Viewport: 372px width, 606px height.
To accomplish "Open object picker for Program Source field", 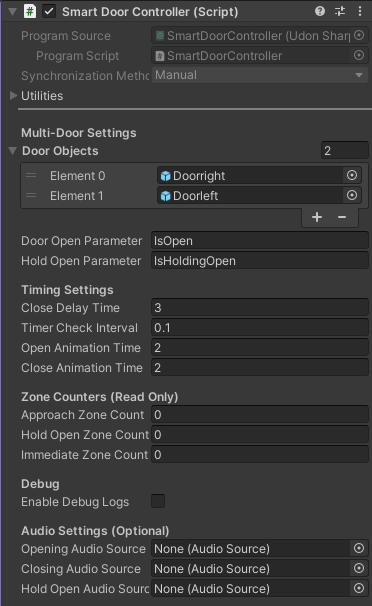I will pos(359,36).
